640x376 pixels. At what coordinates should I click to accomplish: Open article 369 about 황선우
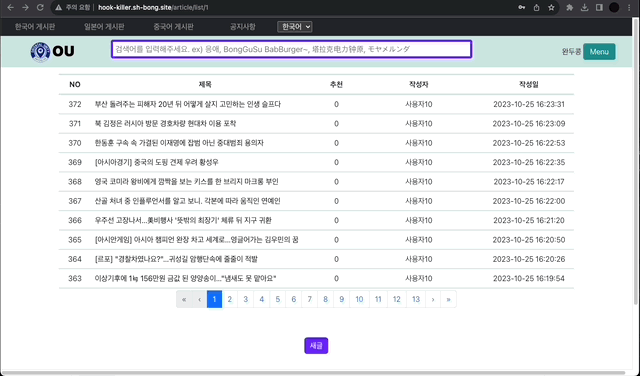(x=156, y=162)
